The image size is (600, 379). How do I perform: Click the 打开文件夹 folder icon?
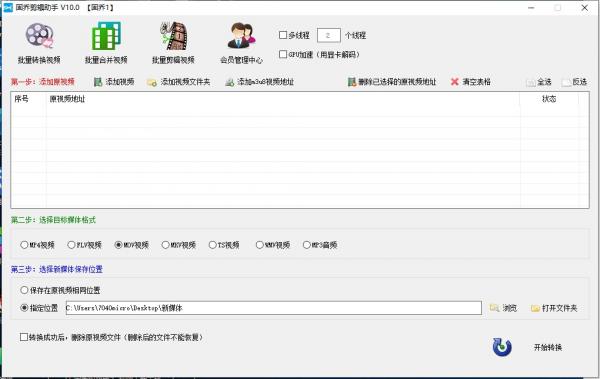(x=535, y=308)
